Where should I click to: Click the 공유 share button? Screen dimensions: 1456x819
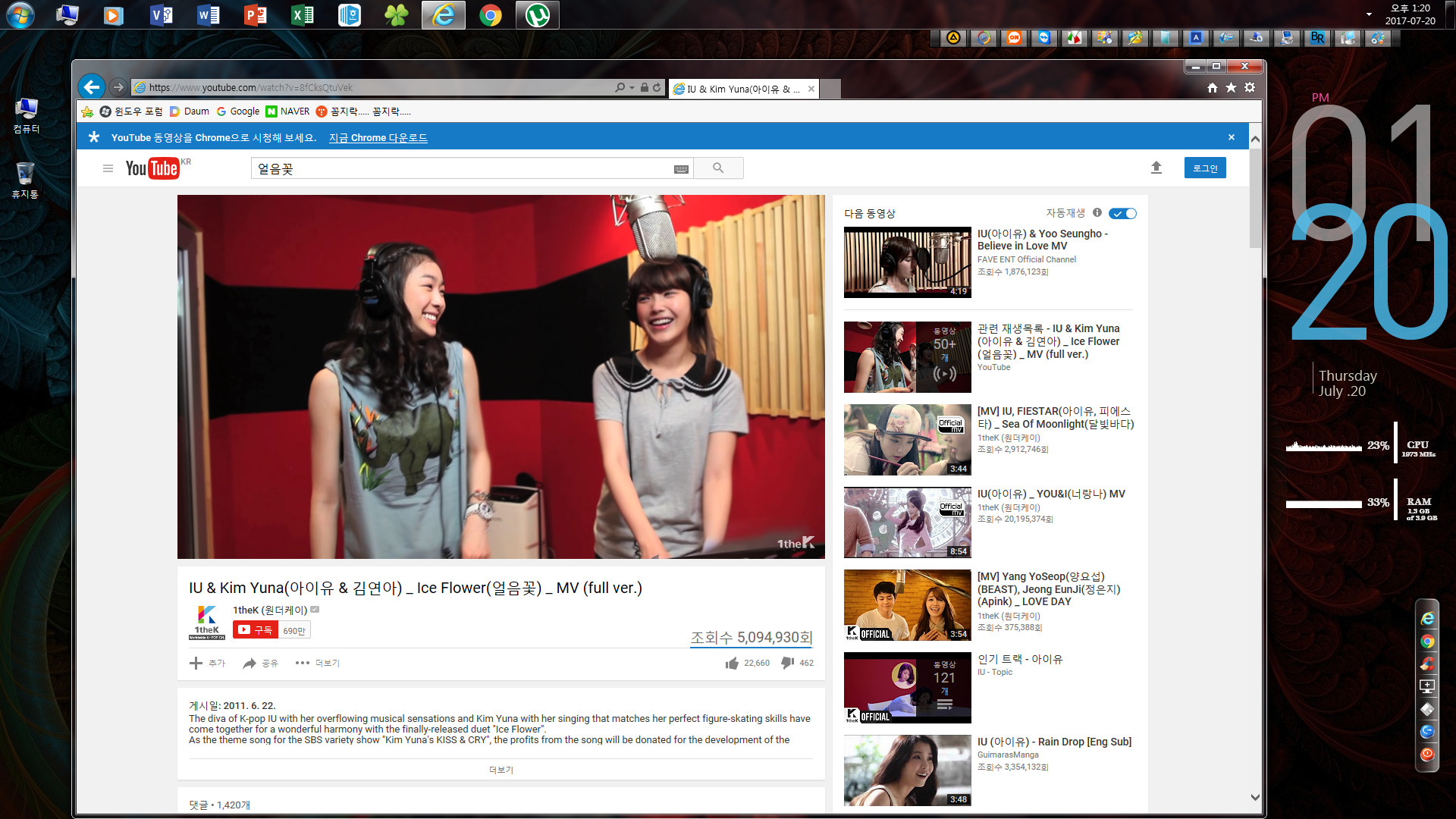(x=260, y=664)
